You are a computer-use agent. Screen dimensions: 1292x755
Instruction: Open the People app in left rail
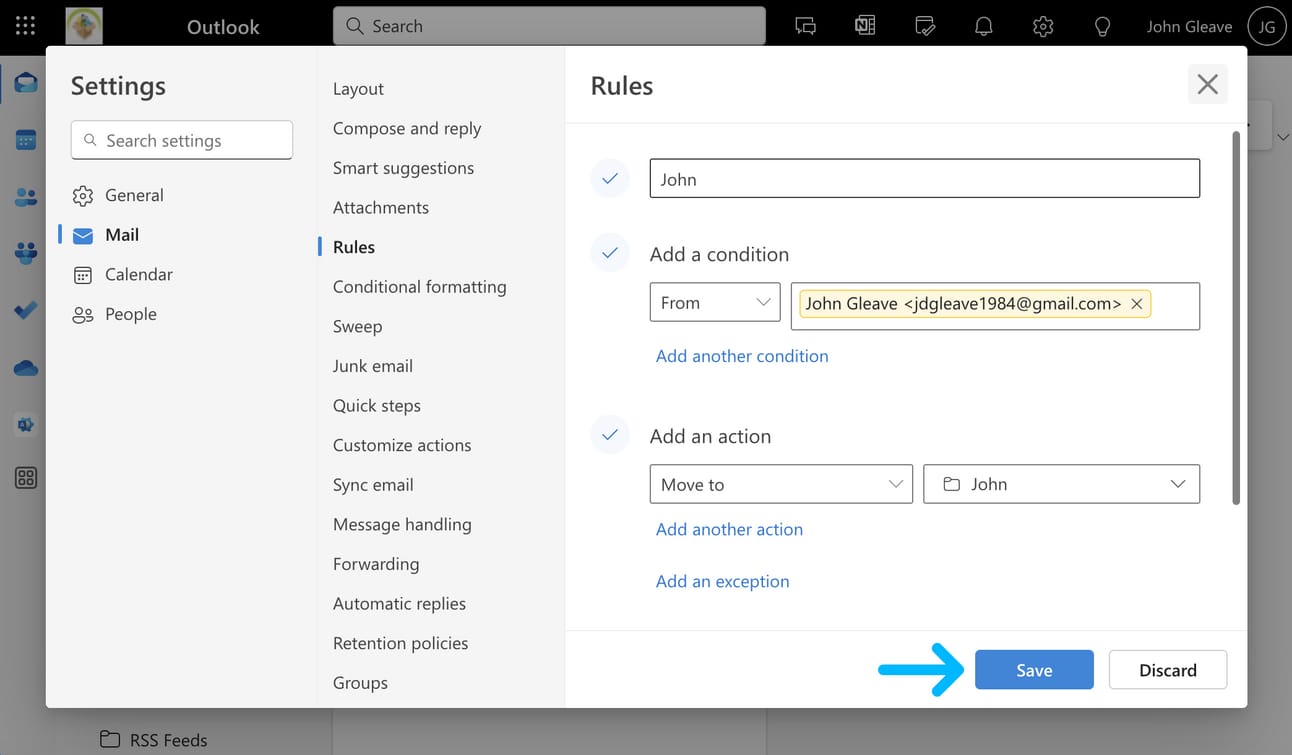tap(26, 197)
